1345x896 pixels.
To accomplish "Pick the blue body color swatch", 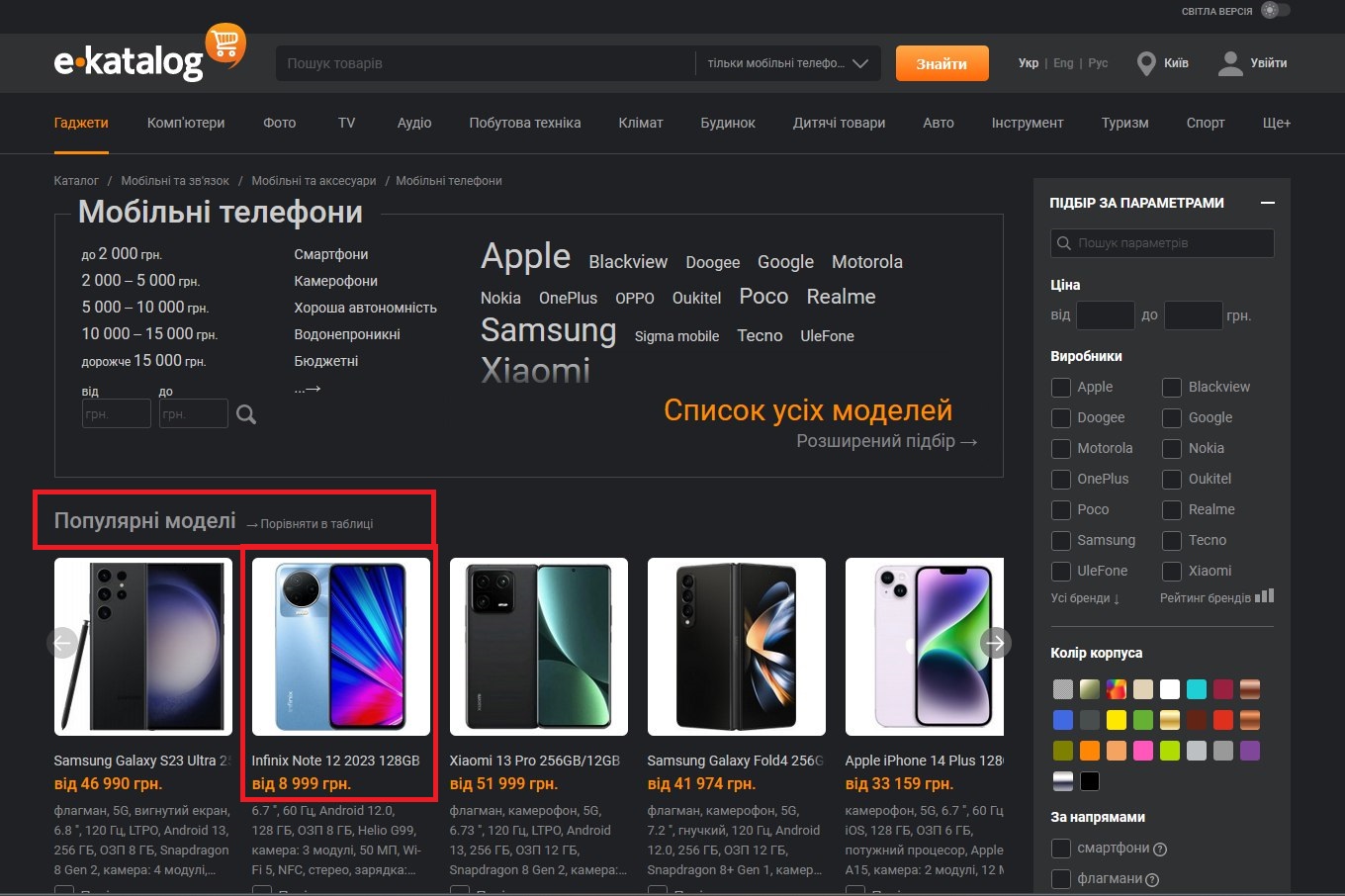I will pos(1063,720).
